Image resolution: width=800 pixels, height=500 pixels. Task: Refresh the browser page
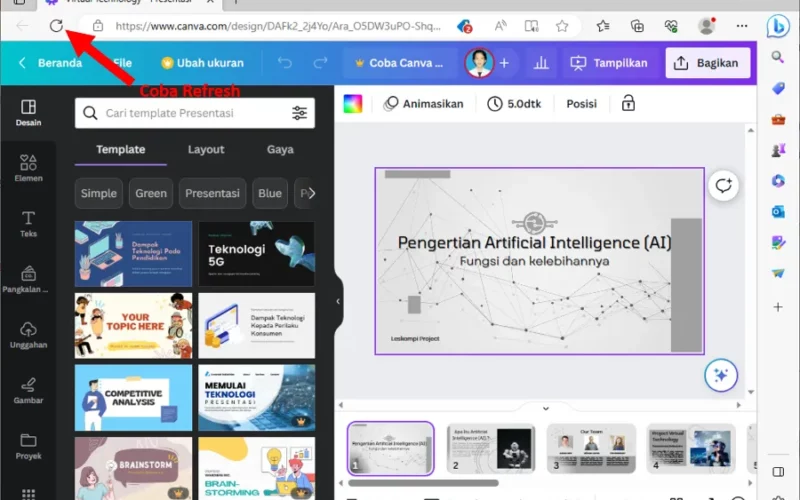click(56, 26)
